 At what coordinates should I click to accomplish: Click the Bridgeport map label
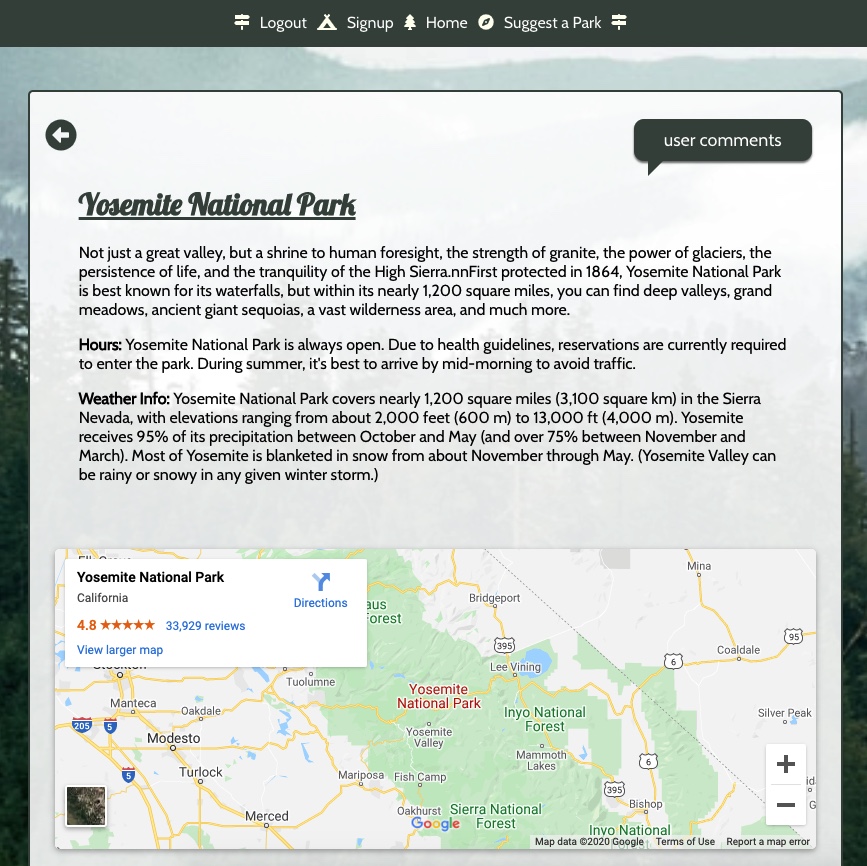pyautogui.click(x=494, y=598)
